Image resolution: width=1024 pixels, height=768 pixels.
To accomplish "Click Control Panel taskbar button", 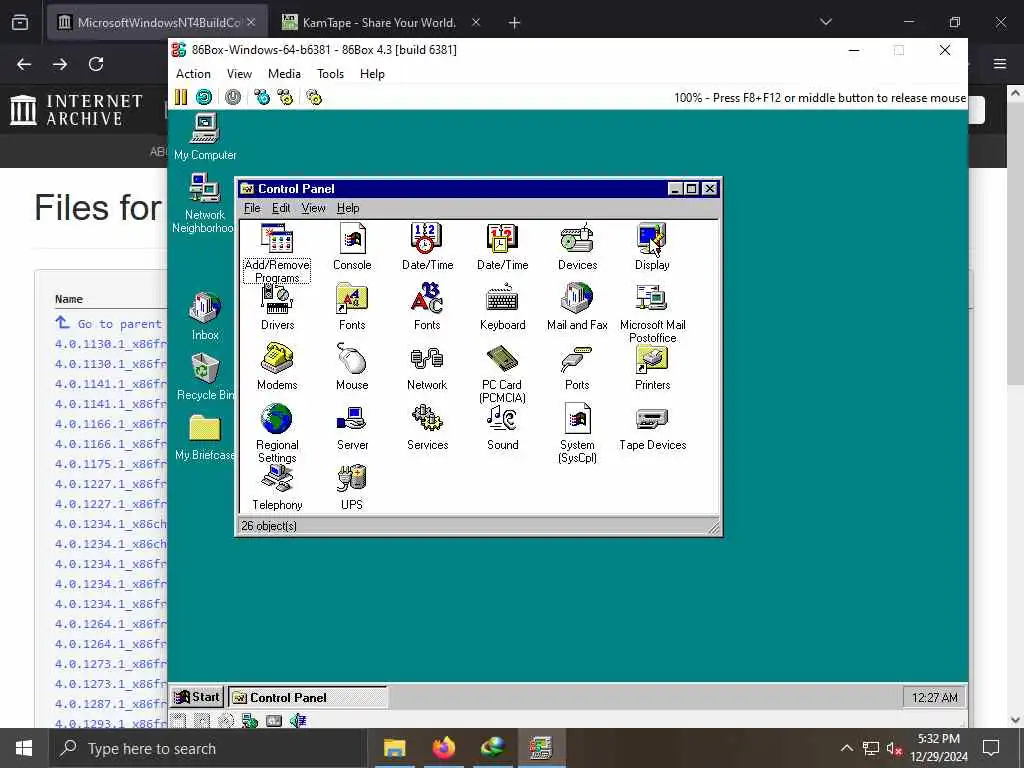I will point(308,697).
